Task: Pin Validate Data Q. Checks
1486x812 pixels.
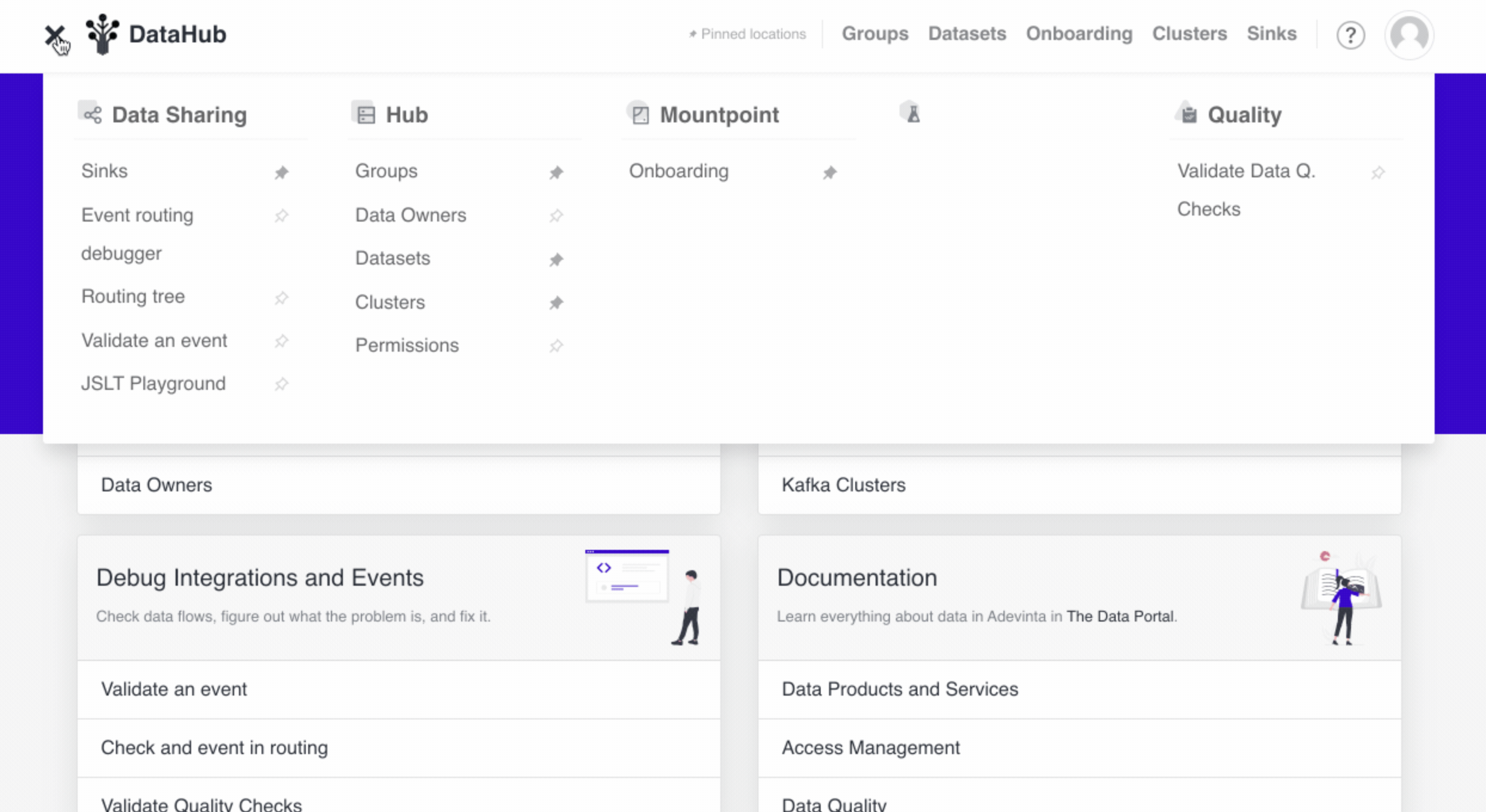Action: tap(1378, 173)
